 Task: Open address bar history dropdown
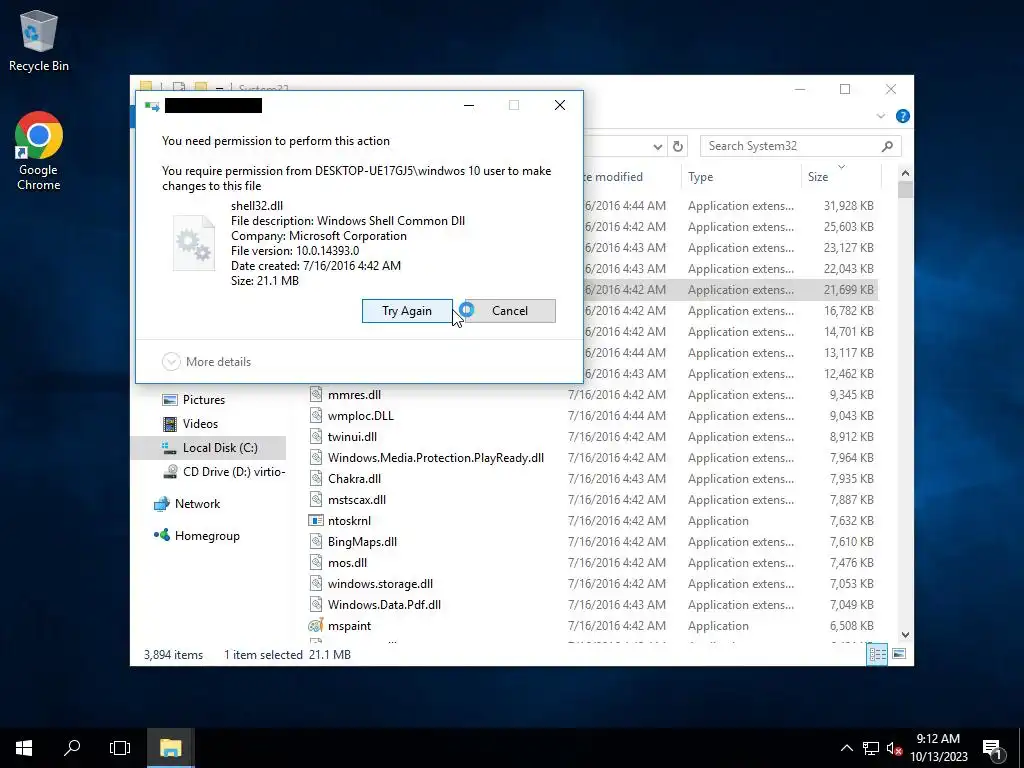[658, 146]
